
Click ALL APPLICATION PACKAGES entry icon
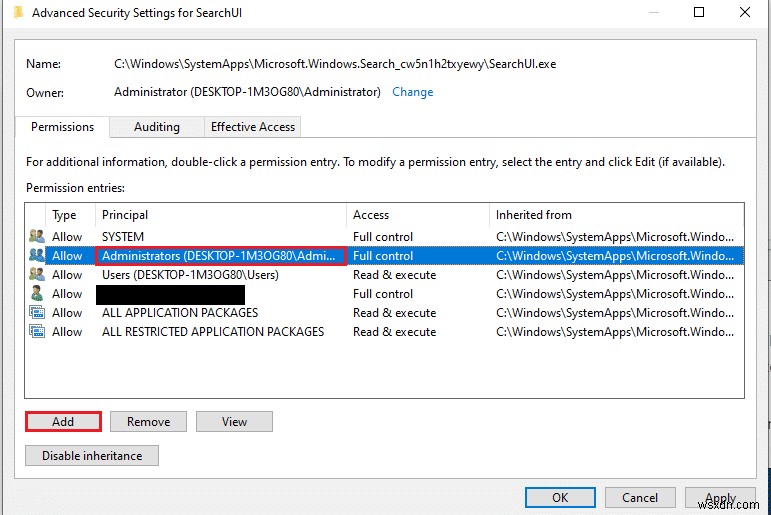coord(37,313)
